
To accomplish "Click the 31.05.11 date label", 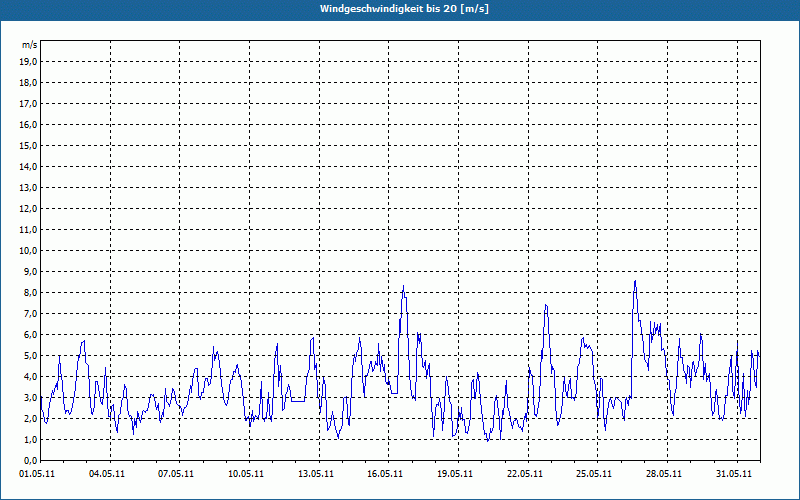I will 734,473.
